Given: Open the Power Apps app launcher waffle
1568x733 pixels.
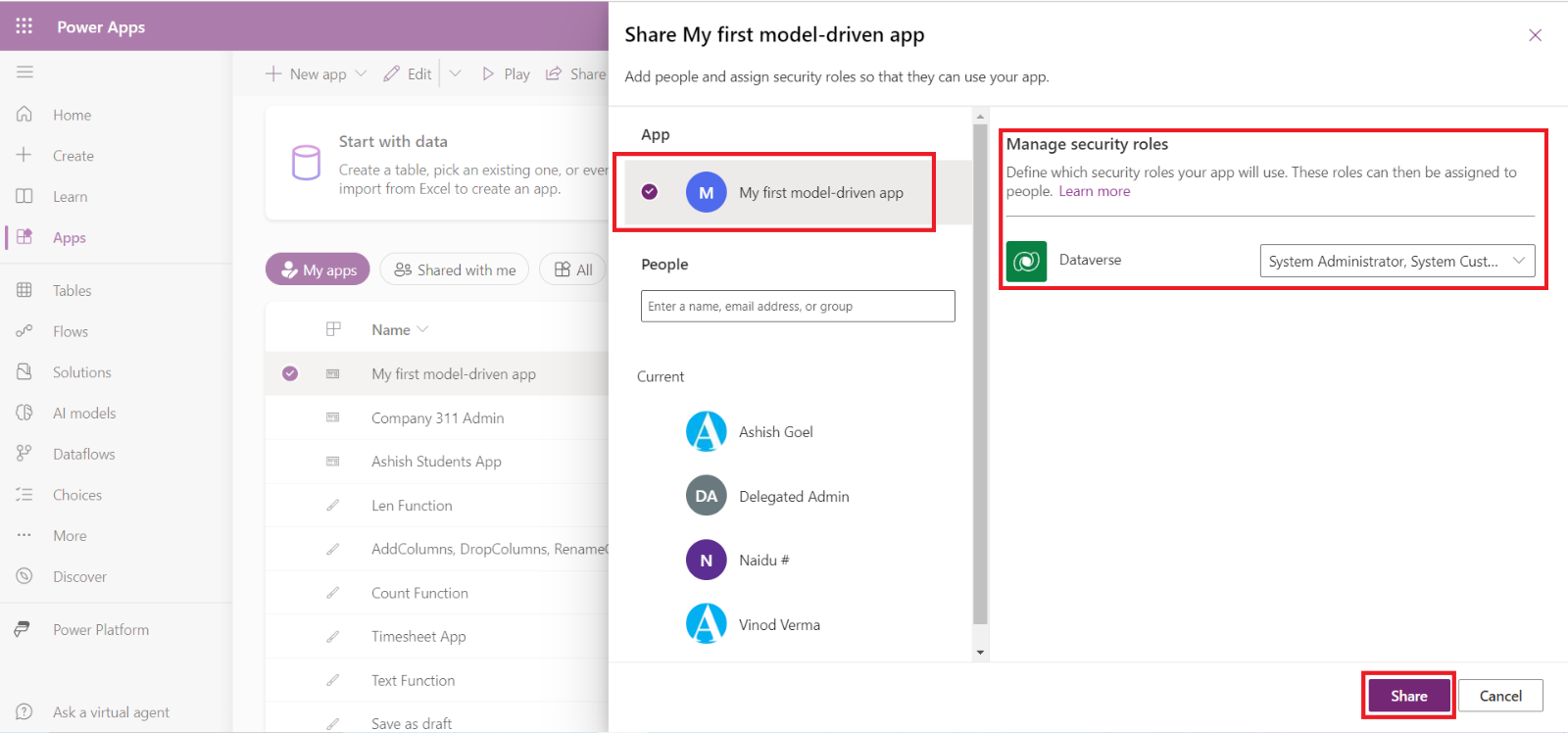Looking at the screenshot, I should 24,26.
